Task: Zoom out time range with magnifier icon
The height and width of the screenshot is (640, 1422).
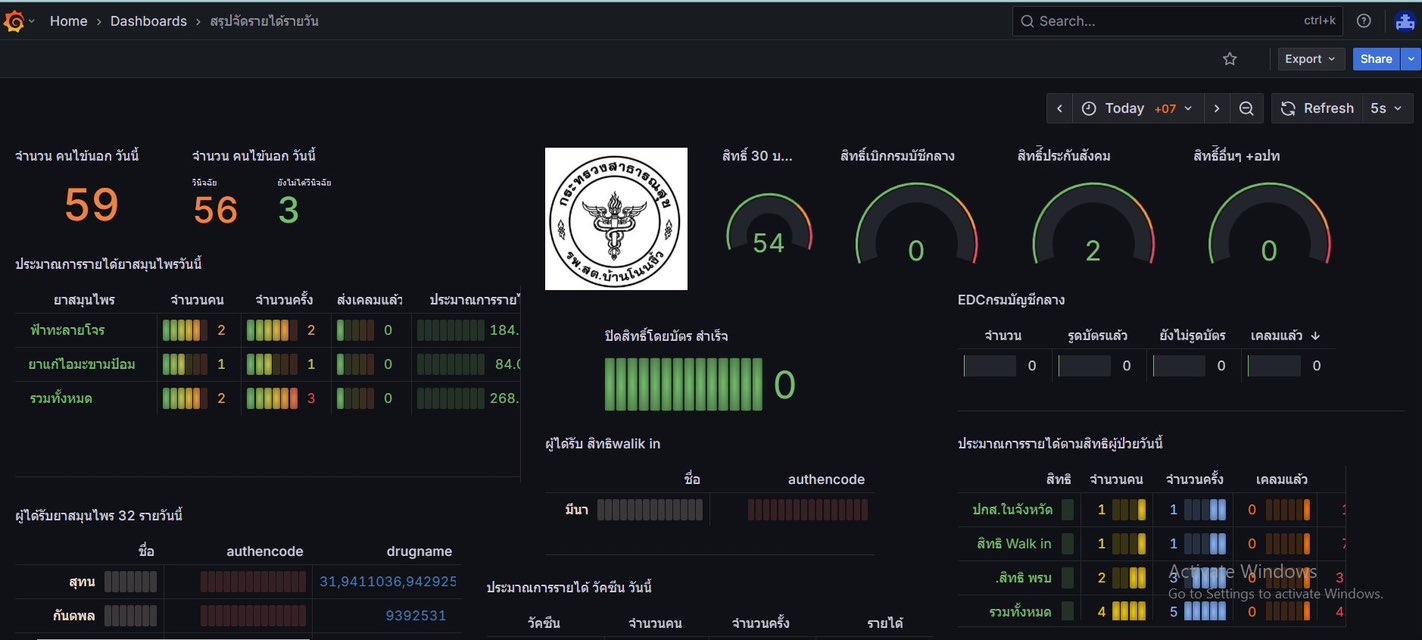Action: (x=1246, y=108)
